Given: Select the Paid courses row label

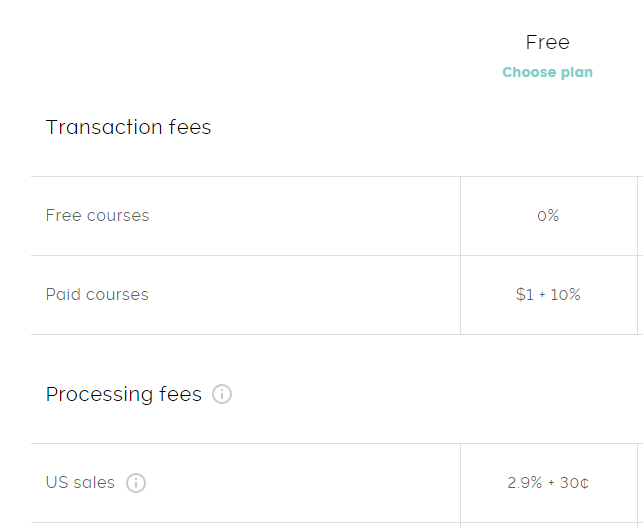Looking at the screenshot, I should pyautogui.click(x=97, y=294).
